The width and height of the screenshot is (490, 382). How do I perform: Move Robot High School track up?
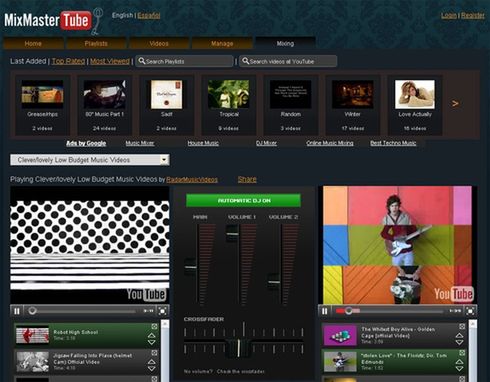[151, 335]
